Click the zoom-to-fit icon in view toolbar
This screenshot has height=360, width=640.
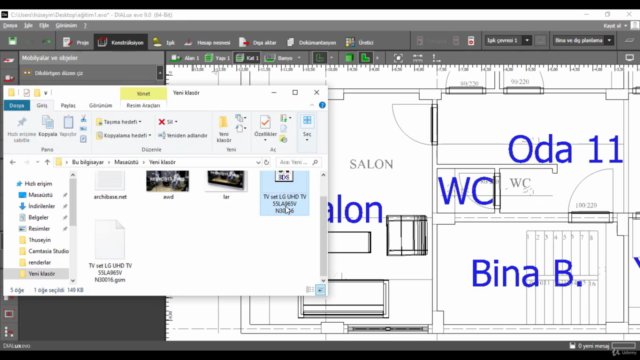(x=398, y=58)
